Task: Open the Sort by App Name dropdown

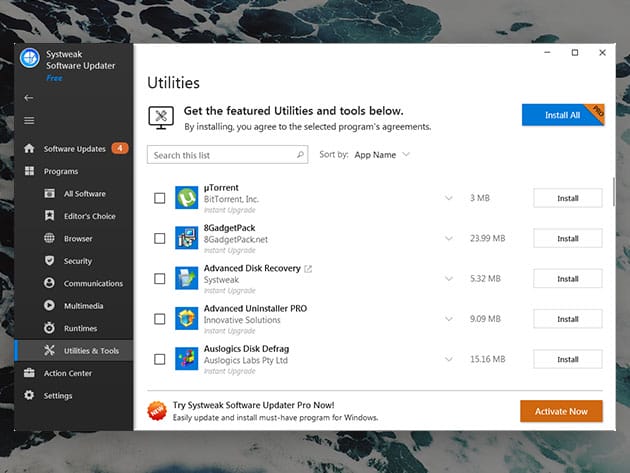Action: tap(382, 155)
